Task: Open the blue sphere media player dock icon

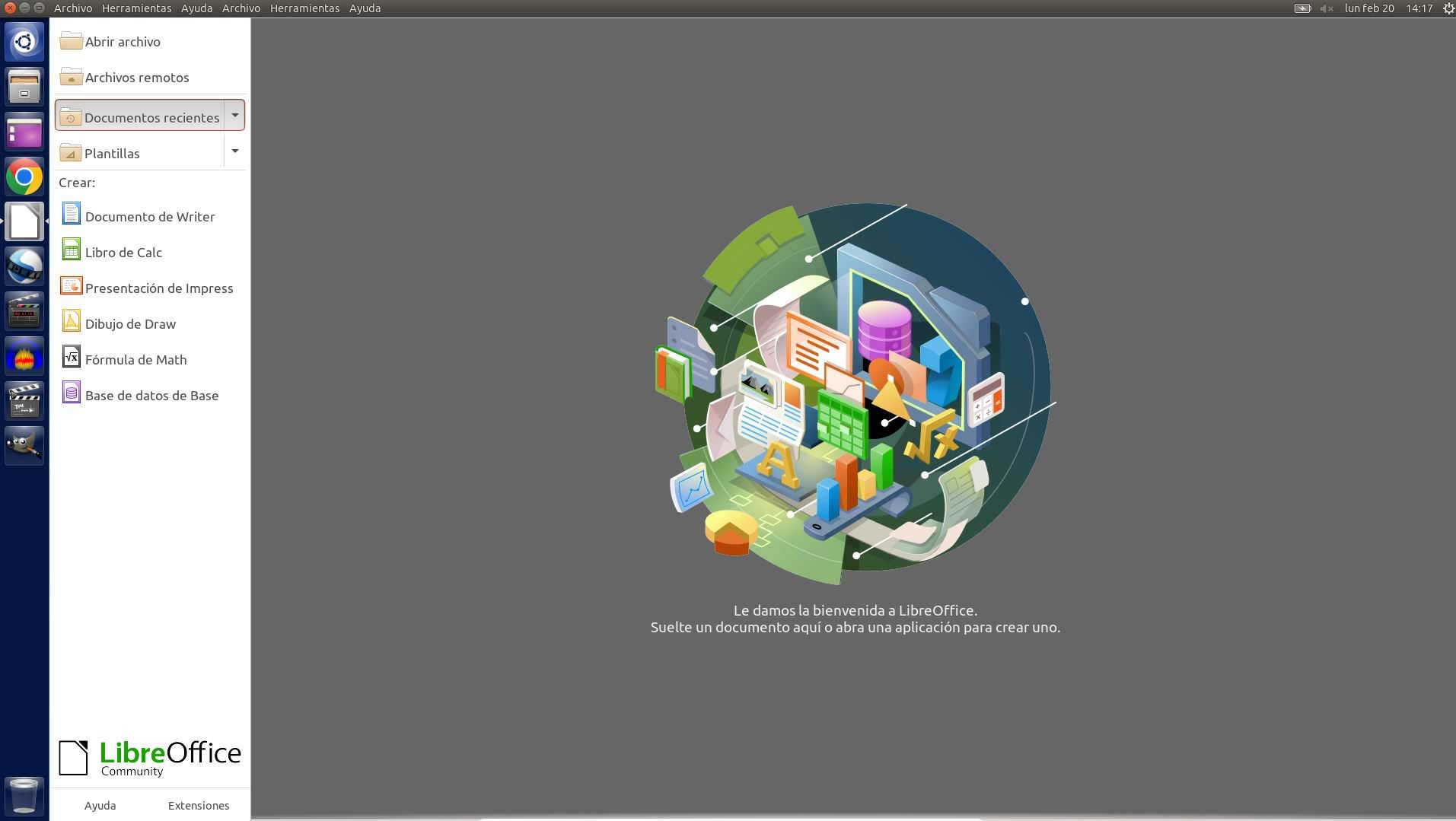Action: [24, 266]
